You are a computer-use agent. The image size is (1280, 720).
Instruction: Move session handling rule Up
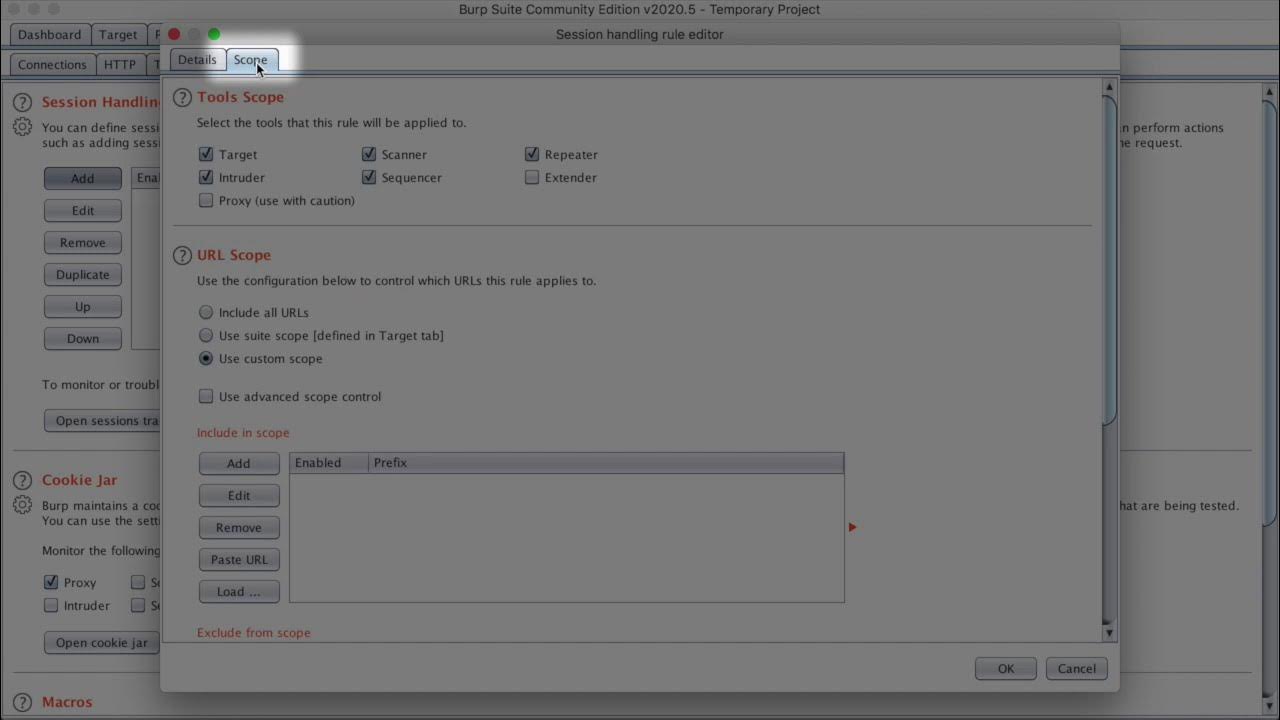(83, 306)
